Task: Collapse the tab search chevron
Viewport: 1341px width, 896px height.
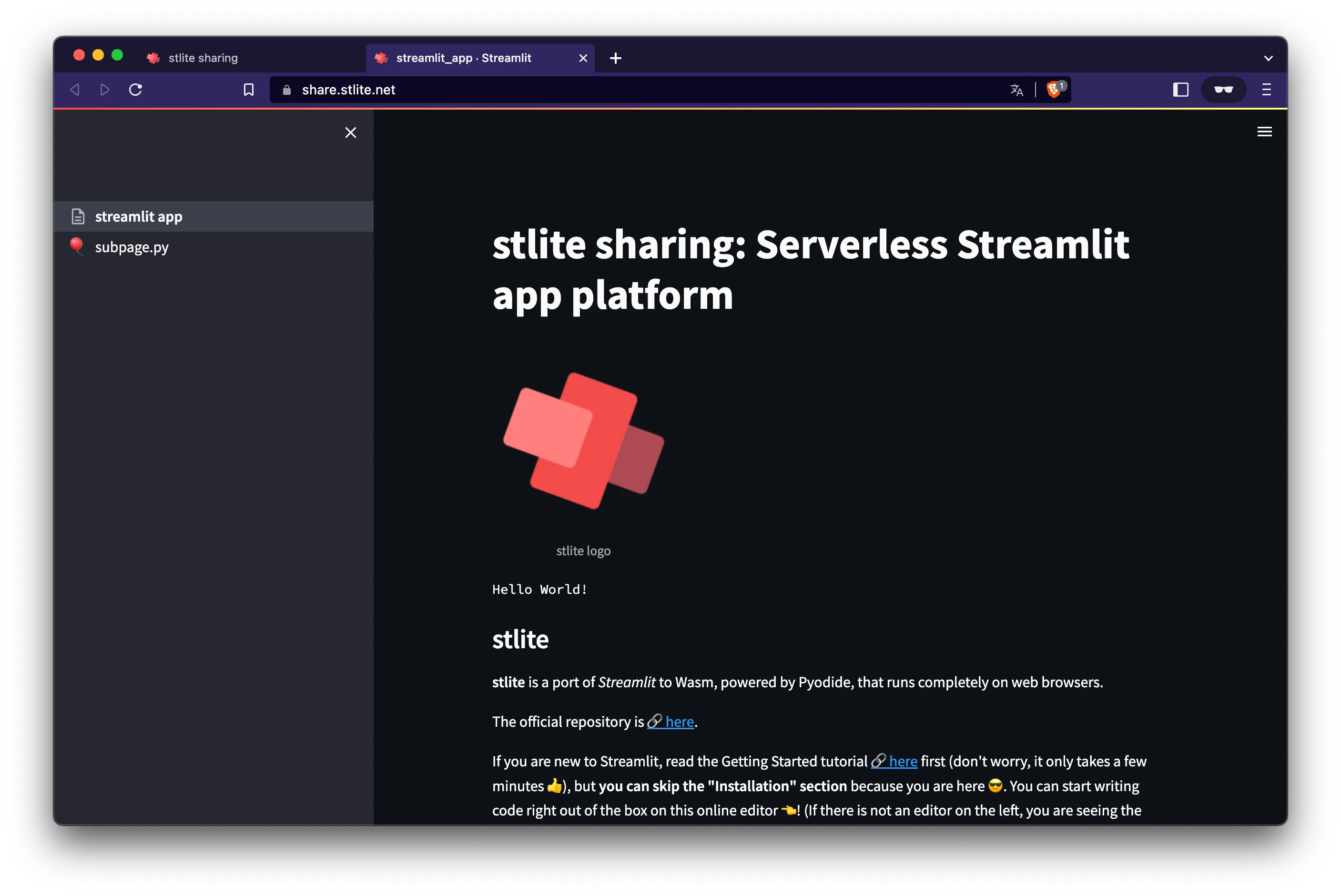Action: coord(1269,58)
